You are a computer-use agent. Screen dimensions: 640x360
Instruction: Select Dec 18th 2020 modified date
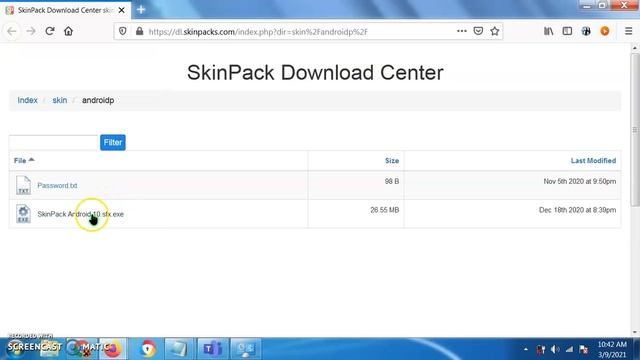(578, 210)
